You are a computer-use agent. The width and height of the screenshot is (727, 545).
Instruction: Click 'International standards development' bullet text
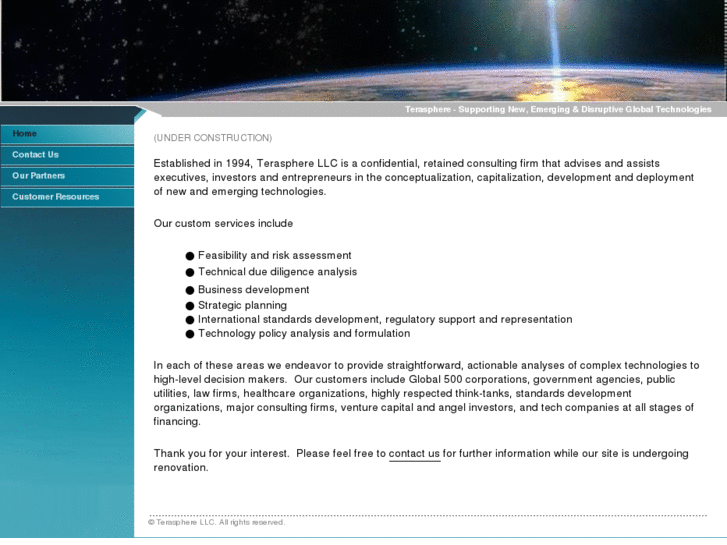click(385, 320)
